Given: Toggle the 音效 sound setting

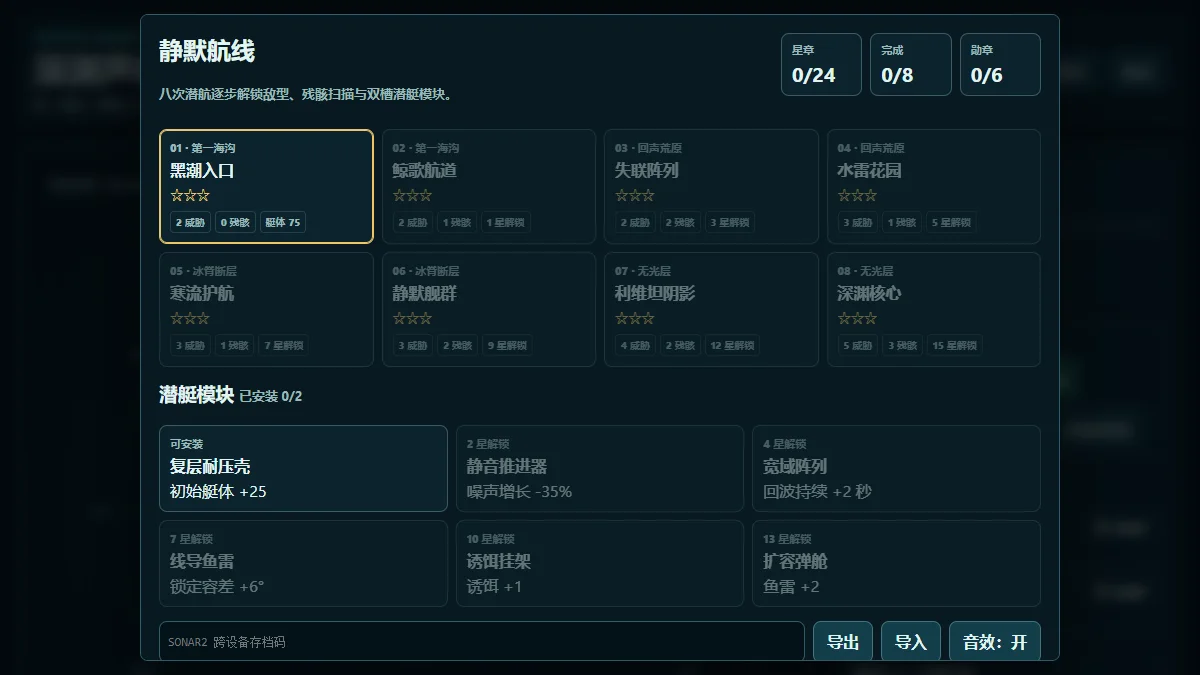Looking at the screenshot, I should coord(995,642).
